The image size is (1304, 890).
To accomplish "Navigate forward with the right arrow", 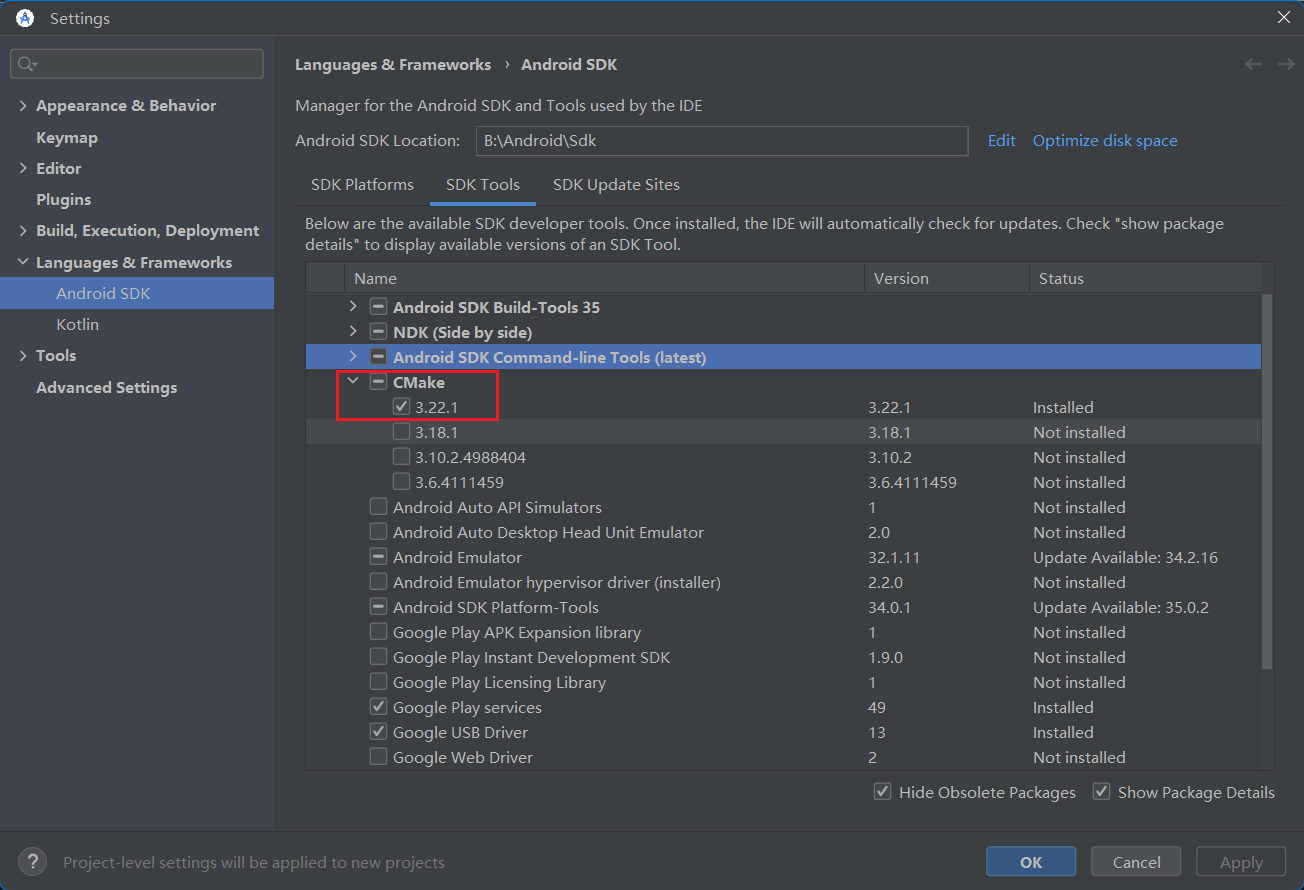I will click(x=1286, y=64).
